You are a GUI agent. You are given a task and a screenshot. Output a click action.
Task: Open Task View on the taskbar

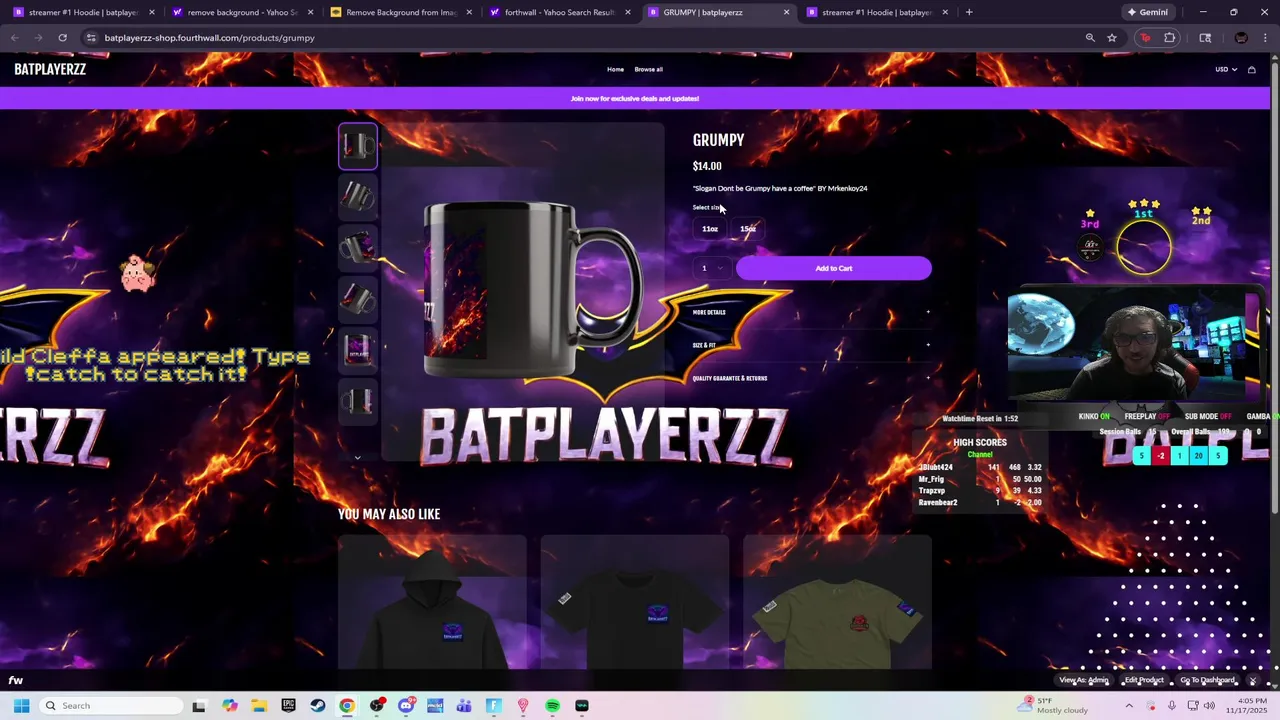click(x=199, y=706)
